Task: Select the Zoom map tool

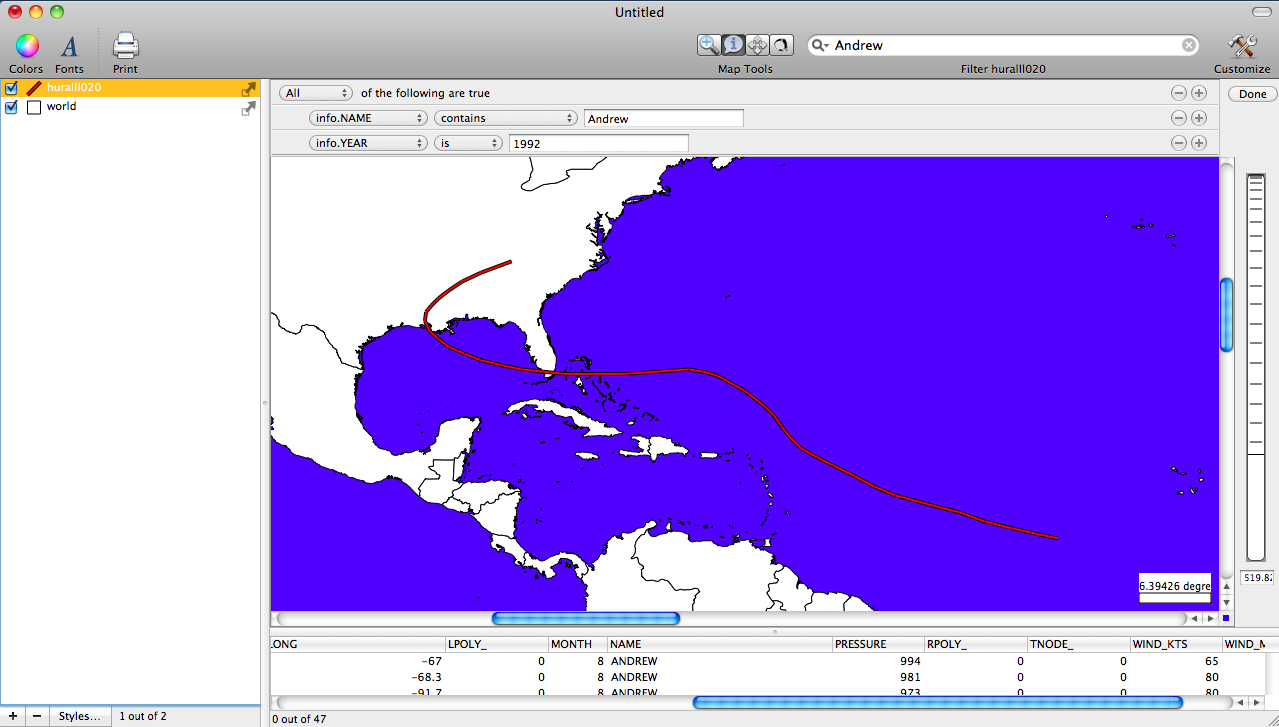Action: 708,44
